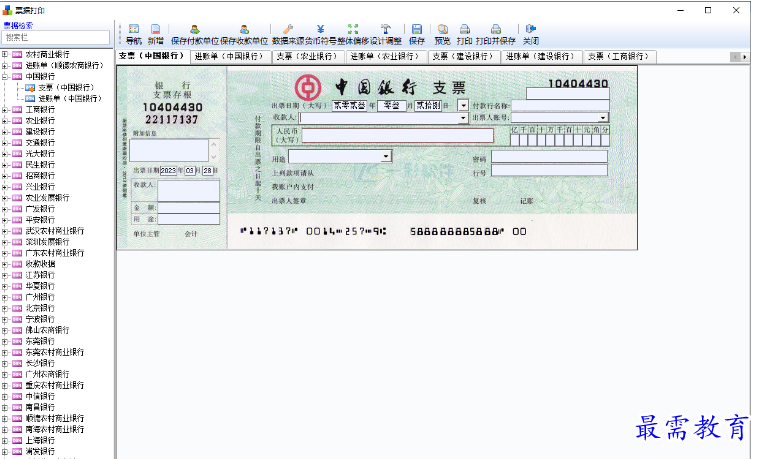Open the 设计调整 design adjust hammer icon
The height and width of the screenshot is (459, 757).
pos(385,29)
